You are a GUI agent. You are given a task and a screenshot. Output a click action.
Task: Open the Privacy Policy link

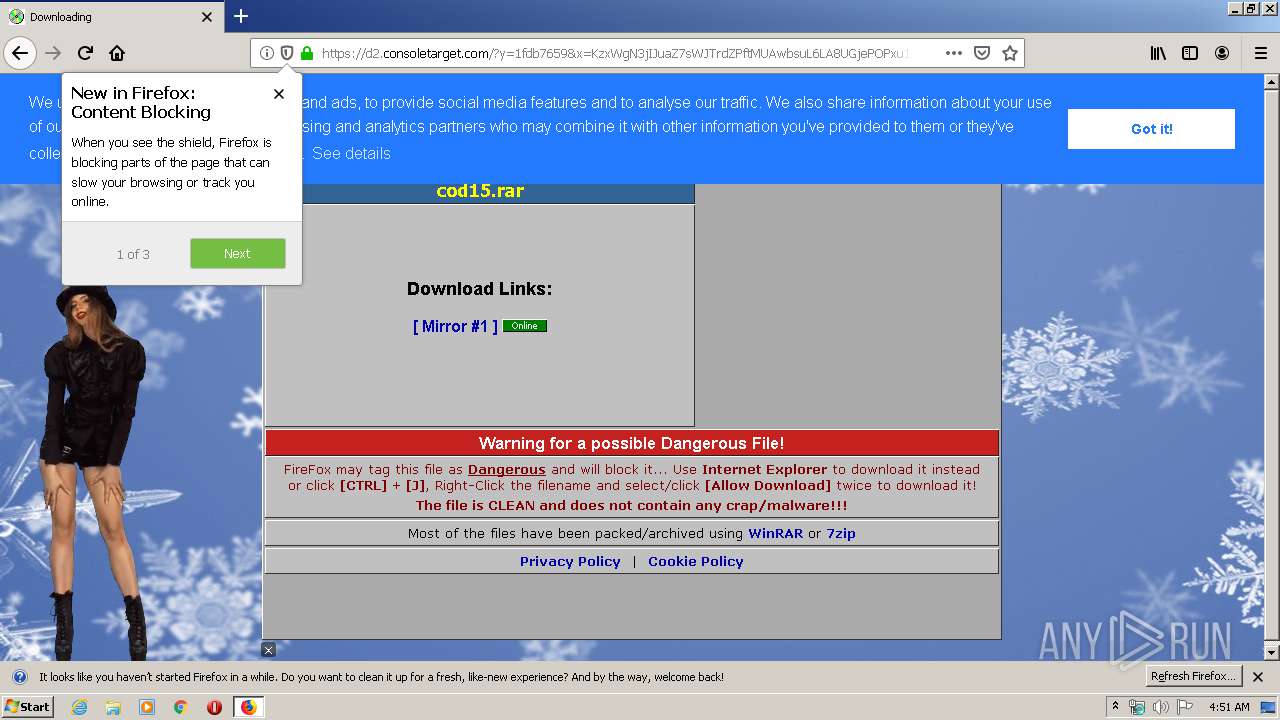pos(570,561)
